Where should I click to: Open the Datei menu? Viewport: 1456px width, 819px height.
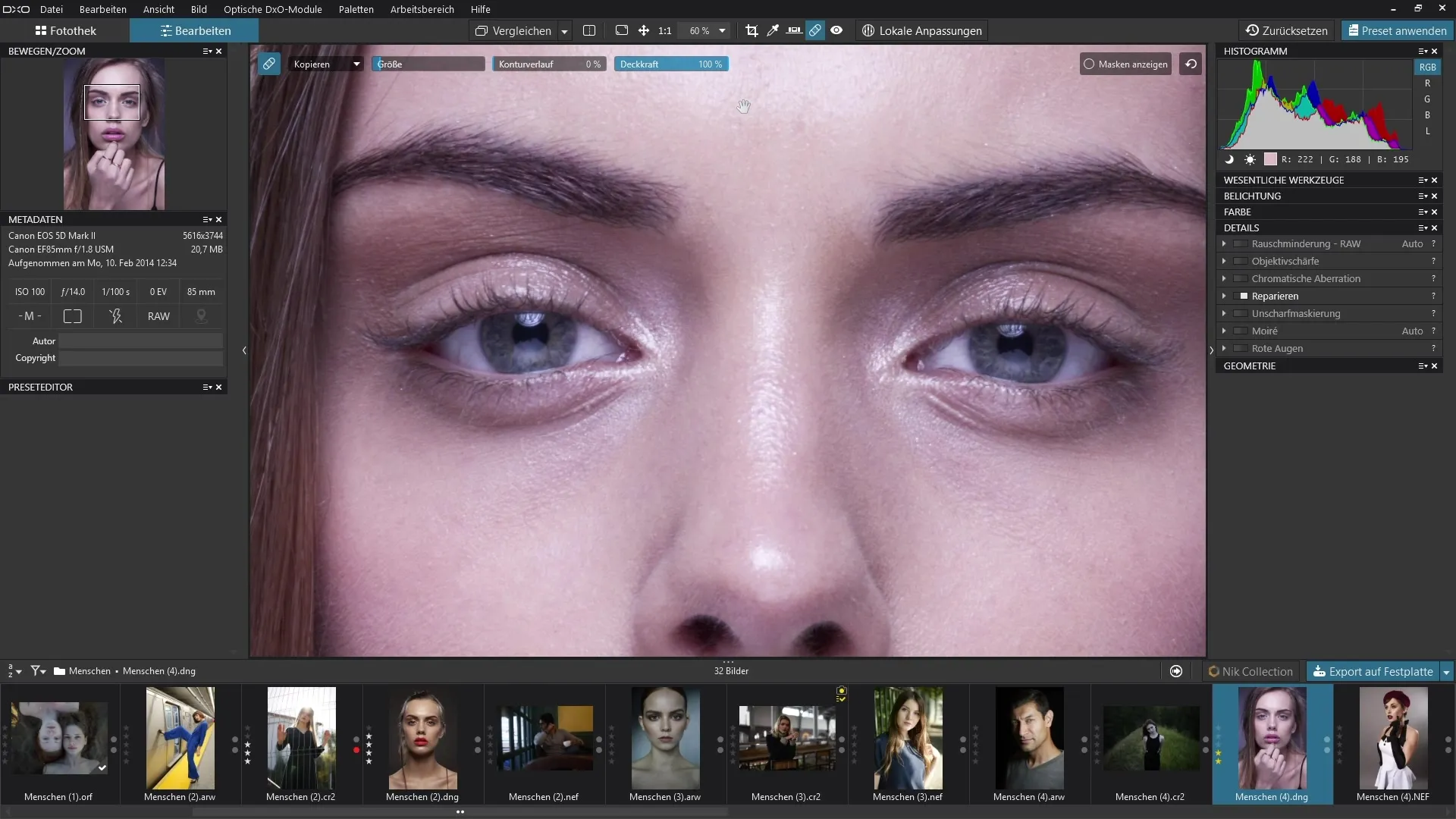pos(52,9)
